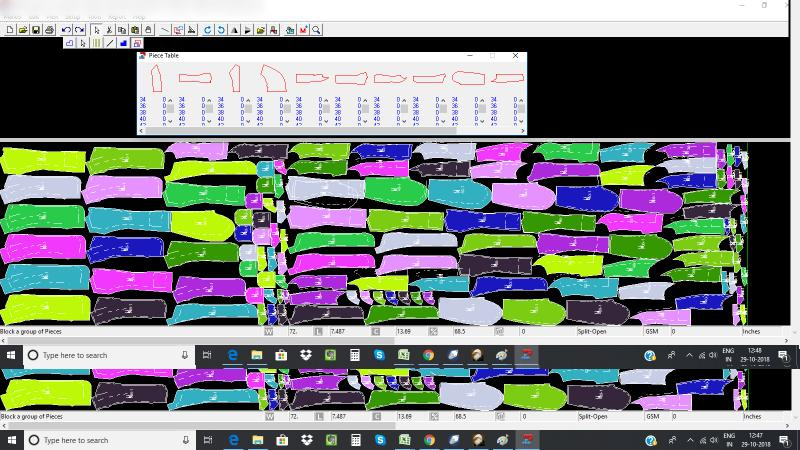
Task: Select the diagonal line tool in second toolbar
Action: tap(109, 43)
